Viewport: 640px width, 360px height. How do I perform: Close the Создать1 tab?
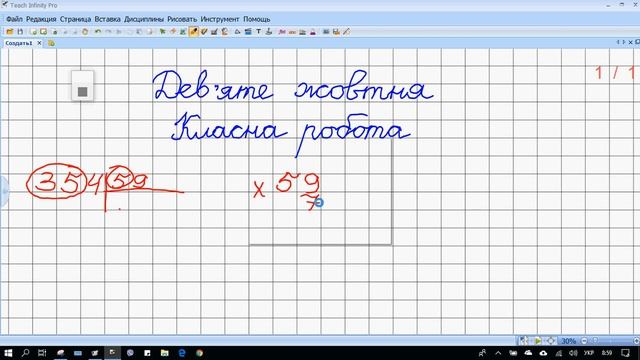(x=39, y=43)
